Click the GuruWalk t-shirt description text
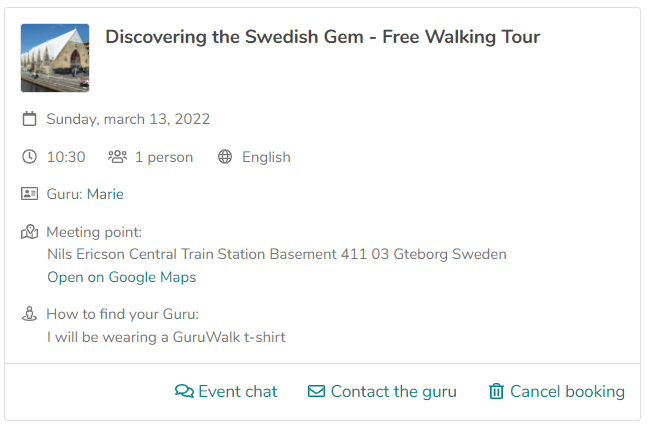The image size is (649, 427). pyautogui.click(x=166, y=337)
